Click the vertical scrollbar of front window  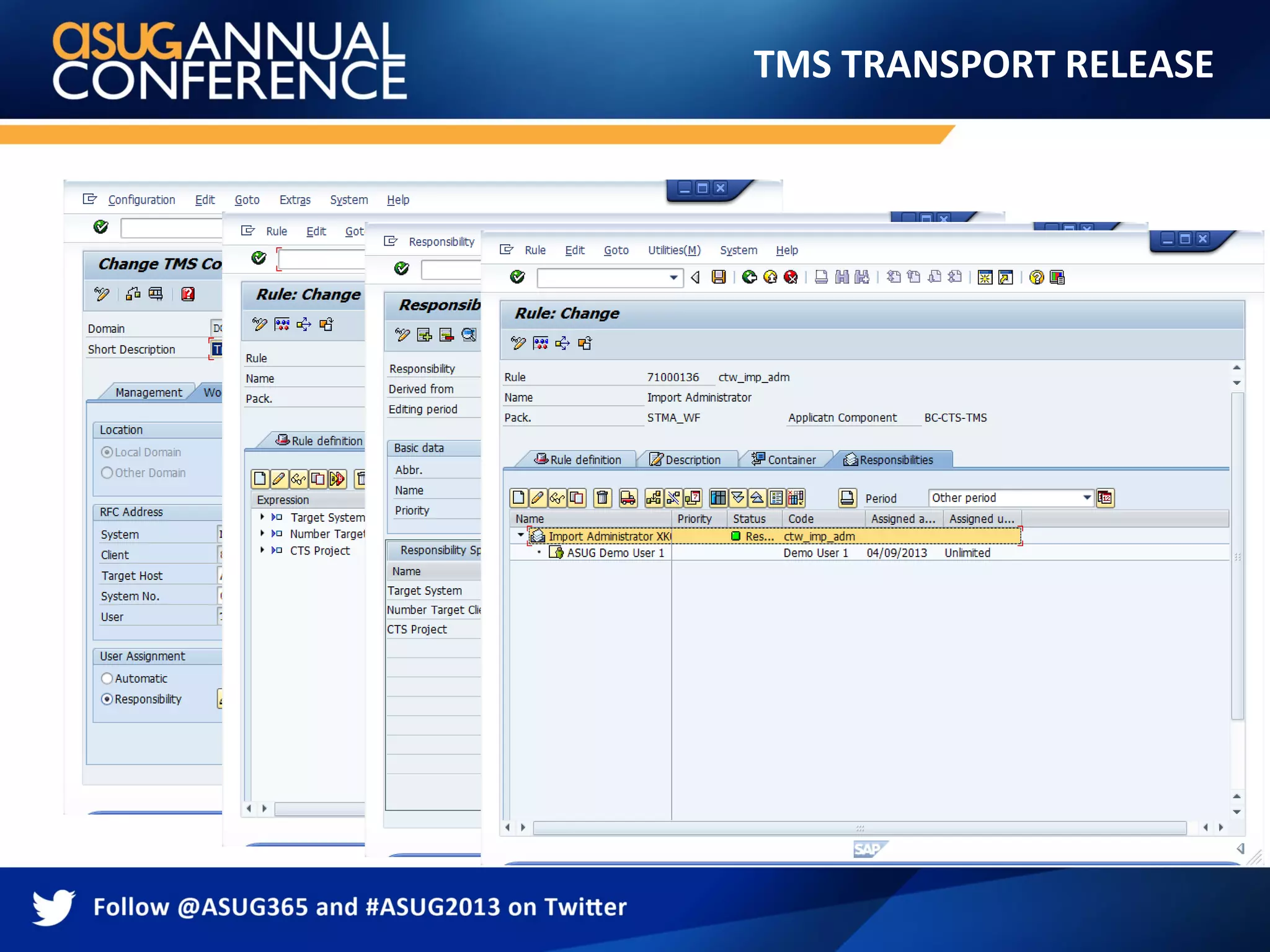(x=1237, y=556)
